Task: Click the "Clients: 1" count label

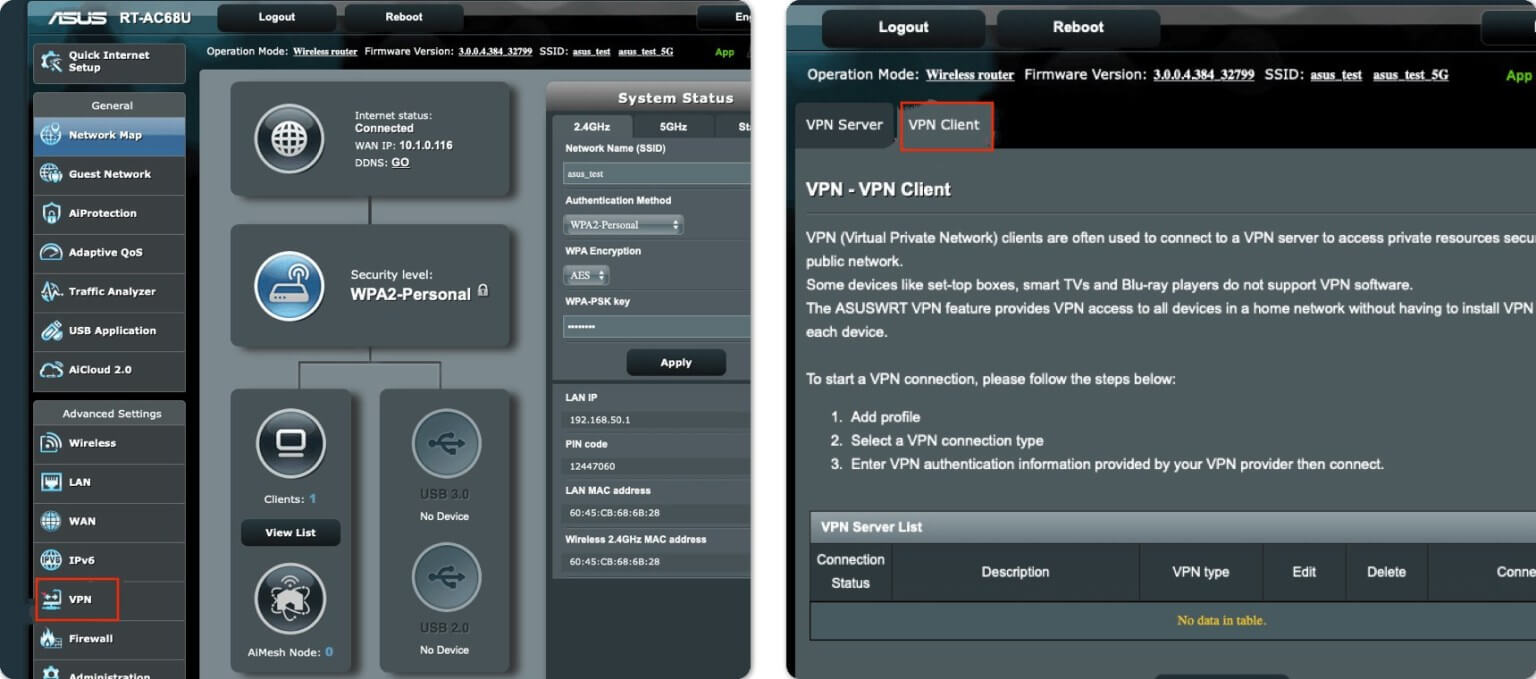Action: coord(291,499)
